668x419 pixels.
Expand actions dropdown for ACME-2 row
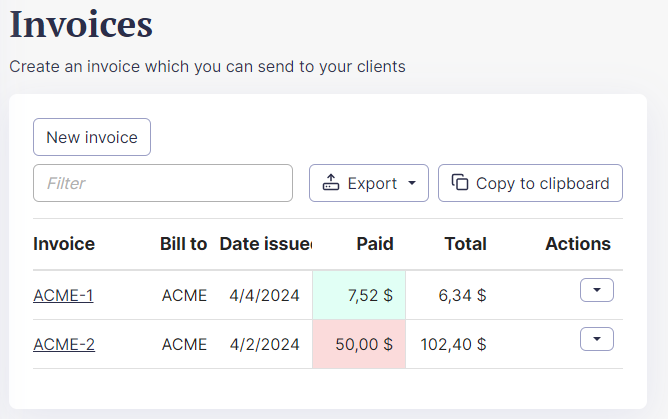pos(597,340)
